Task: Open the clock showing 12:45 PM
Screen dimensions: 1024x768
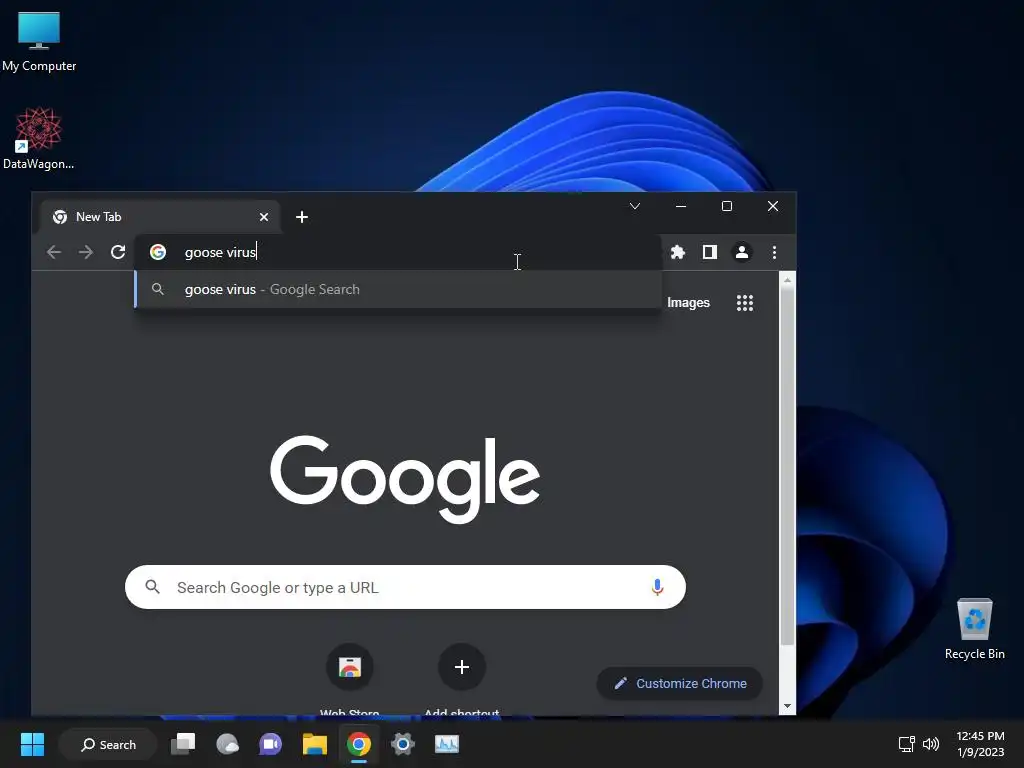Action: (980, 744)
